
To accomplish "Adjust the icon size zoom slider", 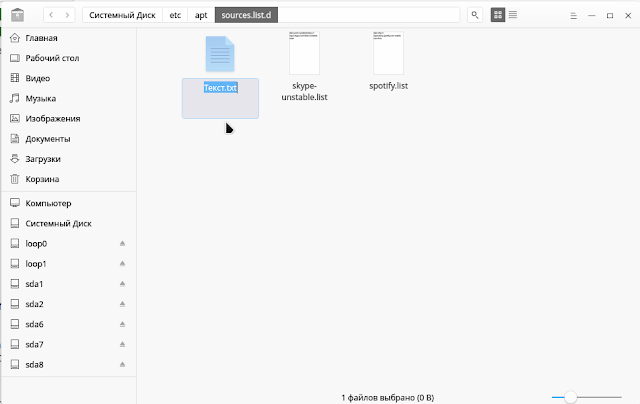I will (587, 397).
